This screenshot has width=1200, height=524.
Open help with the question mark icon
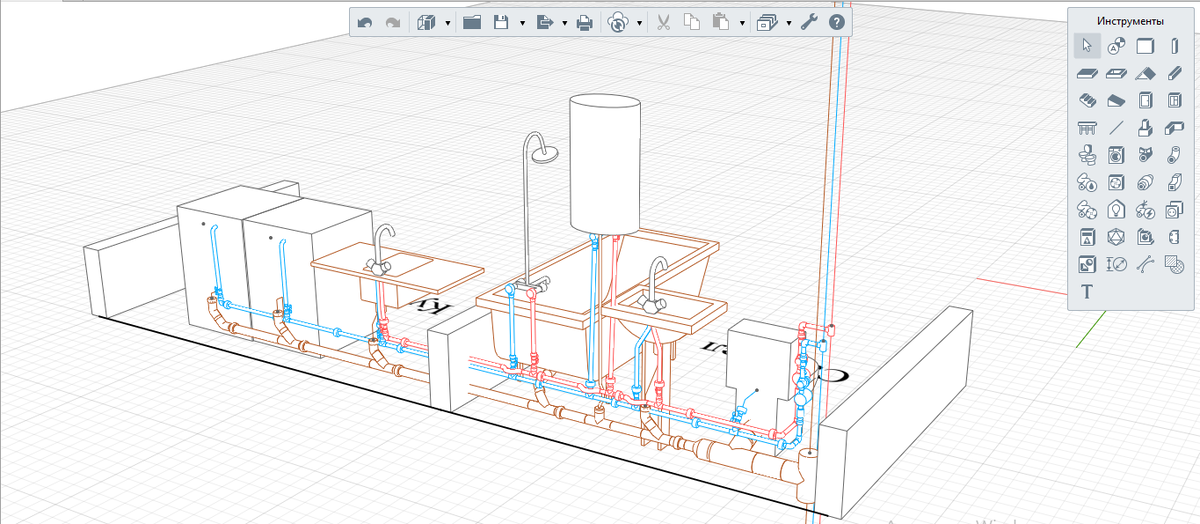pyautogui.click(x=837, y=22)
